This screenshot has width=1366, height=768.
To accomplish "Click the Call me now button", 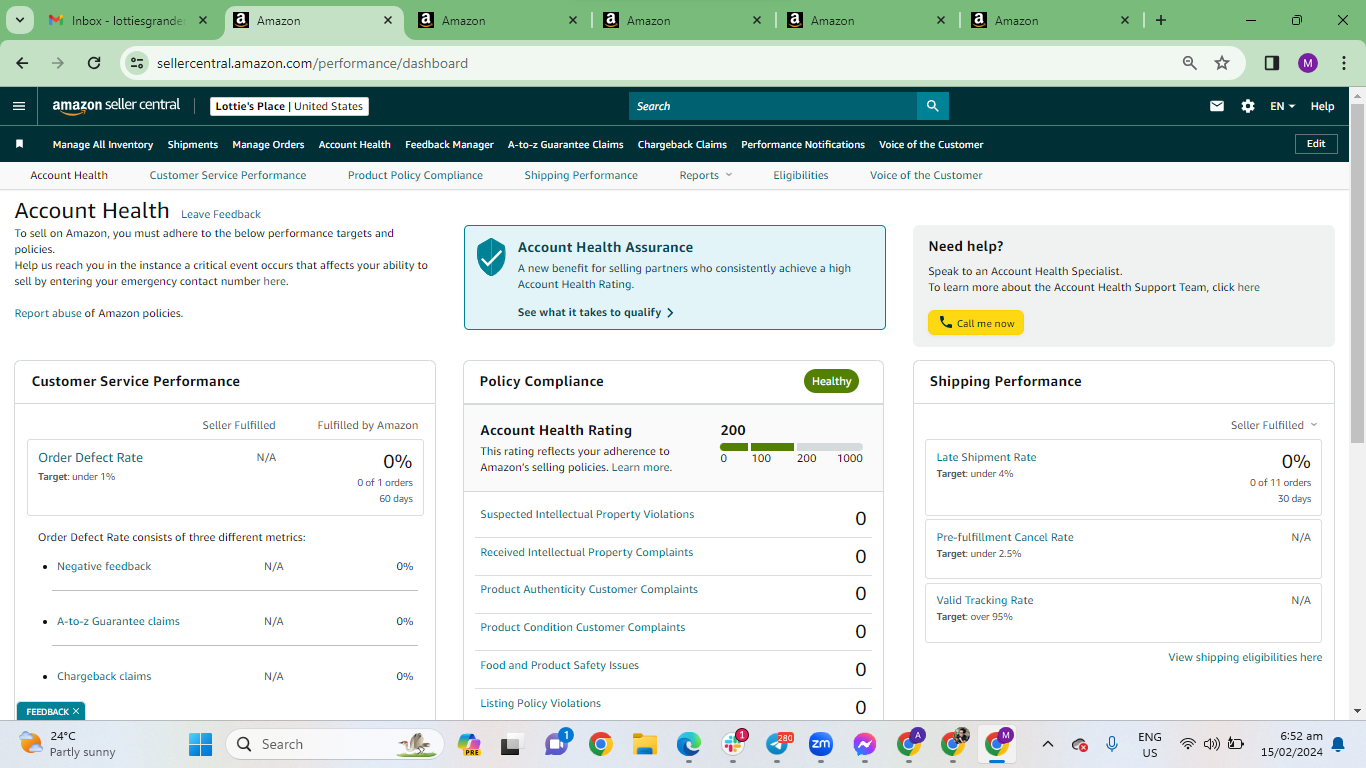I will (976, 323).
